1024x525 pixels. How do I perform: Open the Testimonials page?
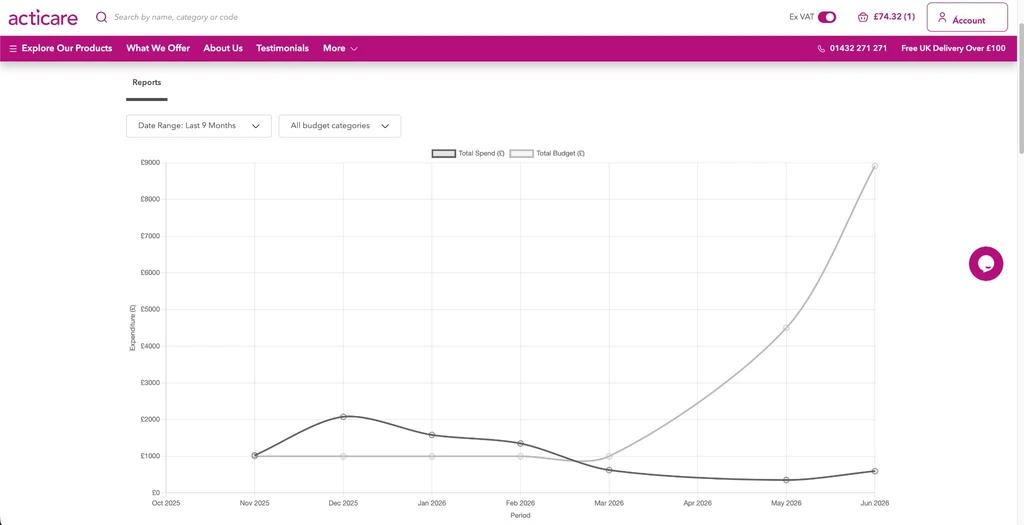[282, 48]
